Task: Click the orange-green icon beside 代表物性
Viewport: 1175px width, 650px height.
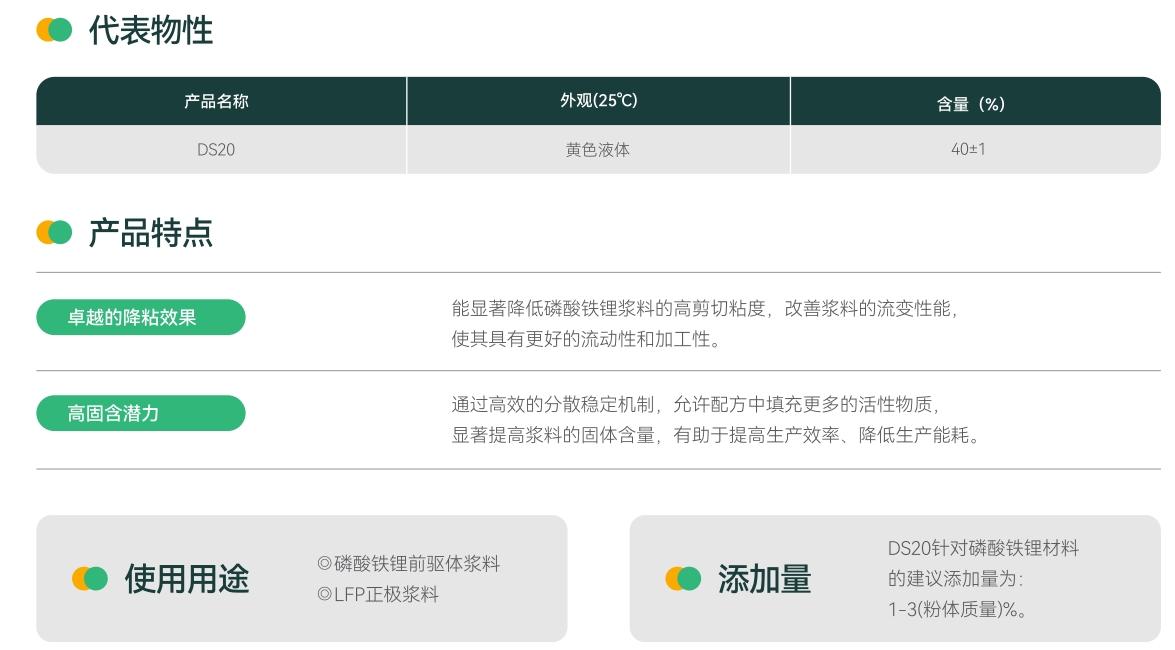Action: pyautogui.click(x=54, y=30)
